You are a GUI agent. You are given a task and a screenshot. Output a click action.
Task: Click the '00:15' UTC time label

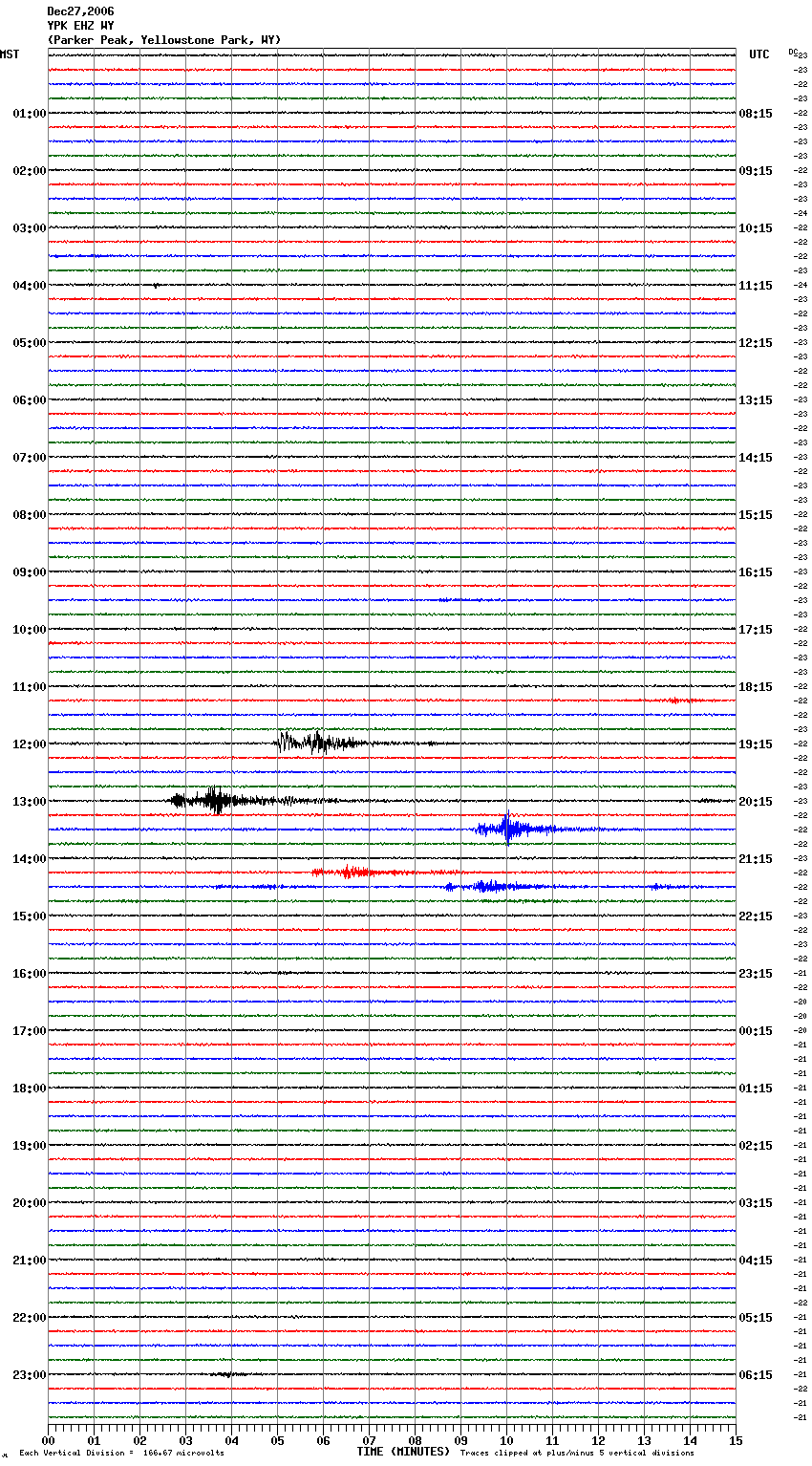point(756,1031)
